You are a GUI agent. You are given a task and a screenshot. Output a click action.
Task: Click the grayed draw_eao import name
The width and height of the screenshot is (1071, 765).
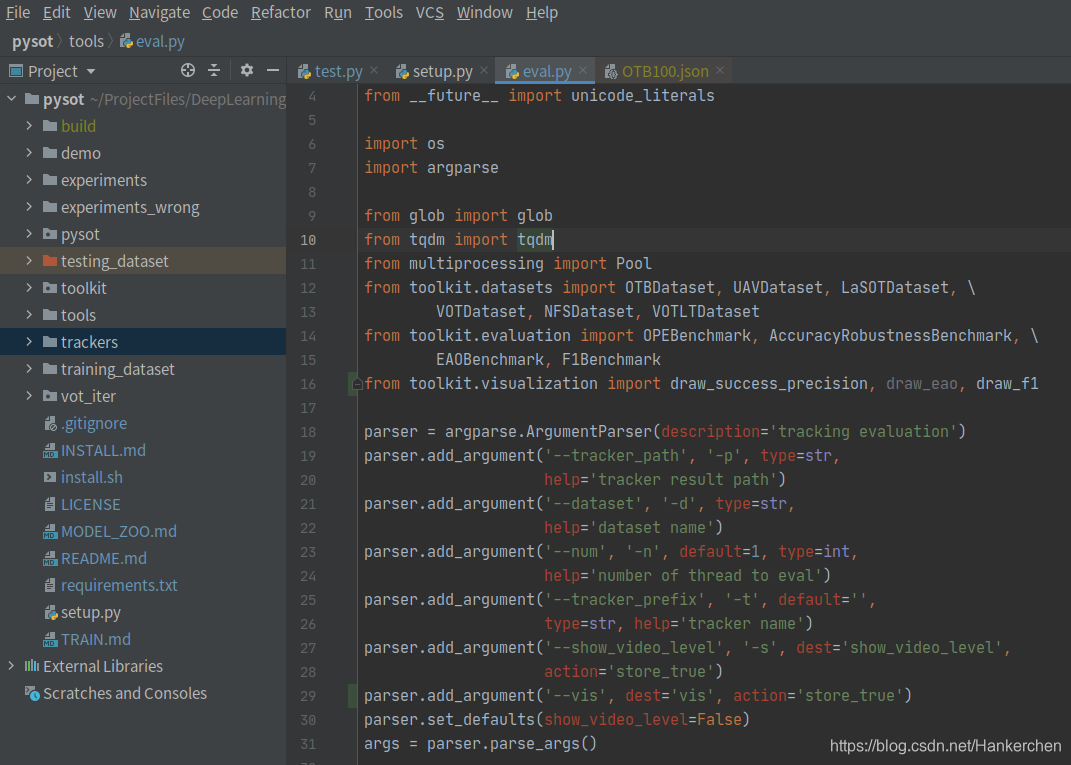click(x=921, y=384)
